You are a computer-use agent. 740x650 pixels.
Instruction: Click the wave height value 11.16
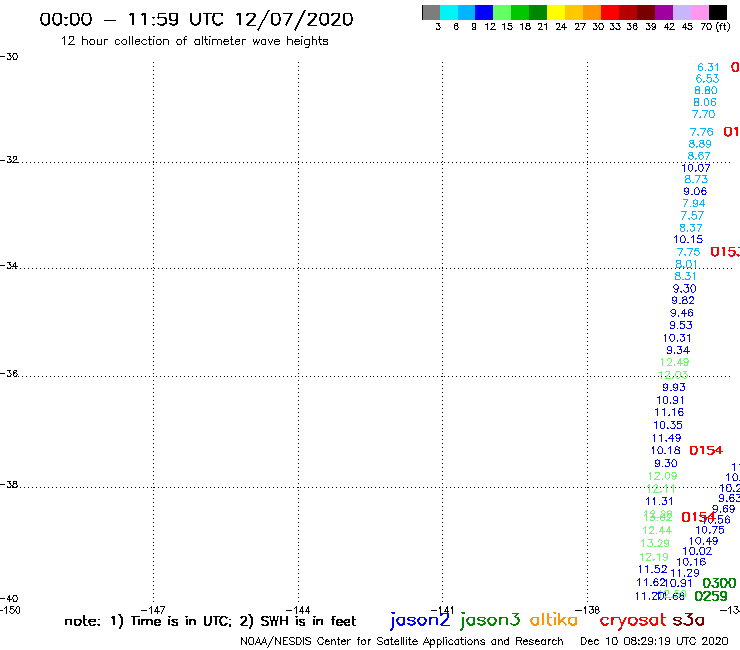[669, 412]
